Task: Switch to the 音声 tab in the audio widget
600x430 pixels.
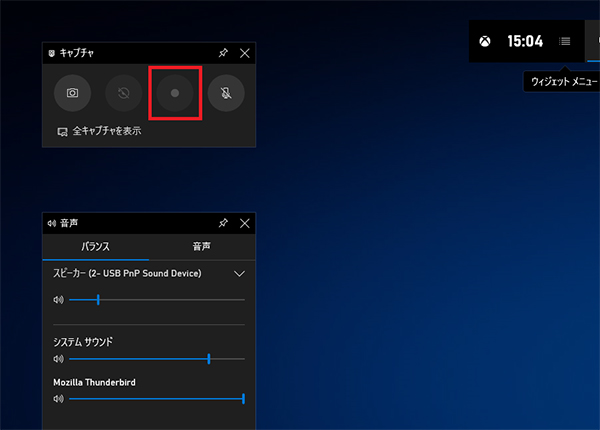Action: [202, 247]
